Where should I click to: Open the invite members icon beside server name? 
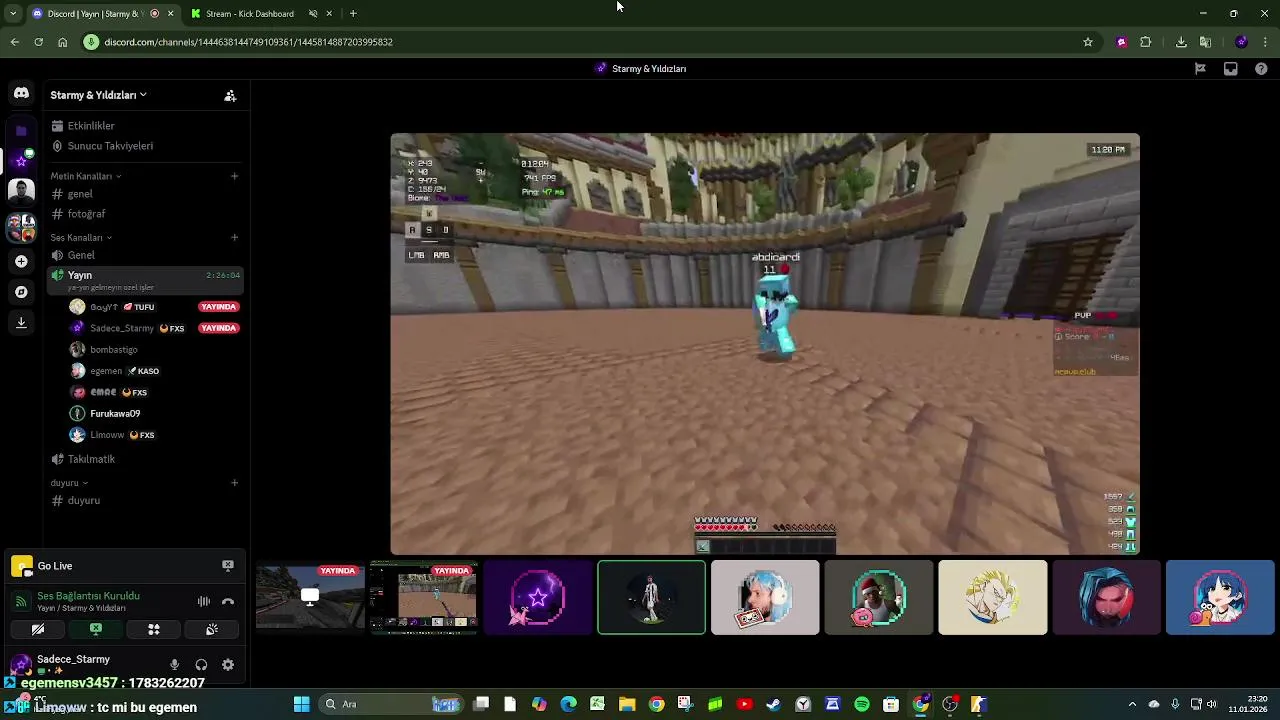(230, 95)
